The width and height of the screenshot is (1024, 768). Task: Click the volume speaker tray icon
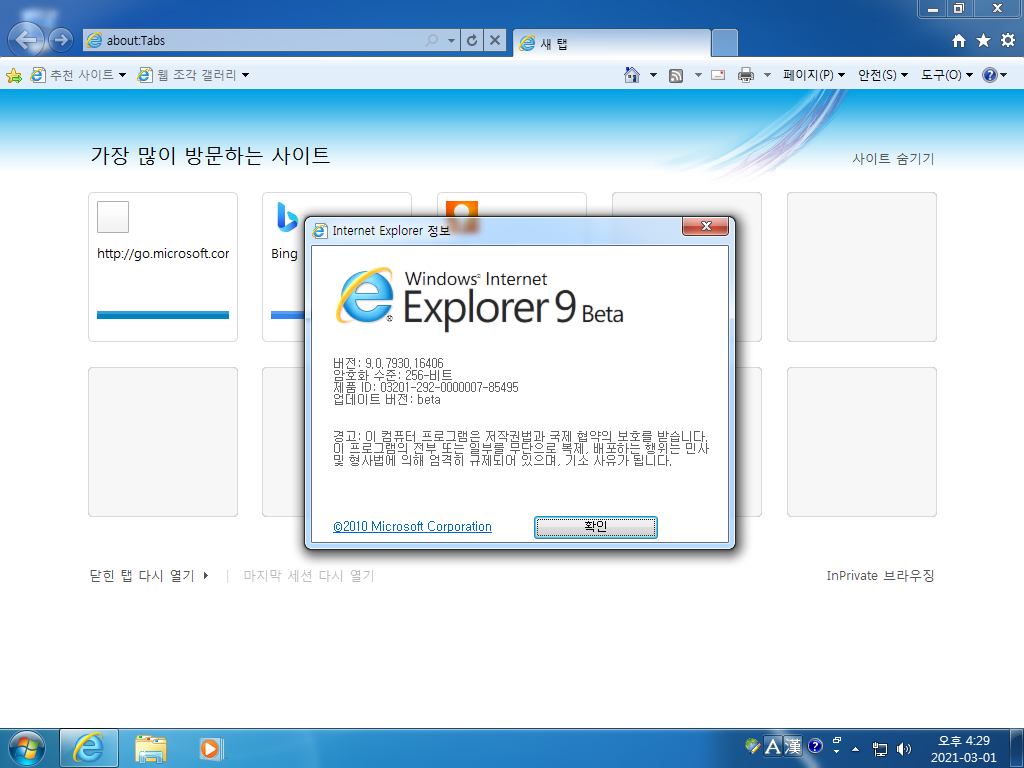click(x=904, y=749)
